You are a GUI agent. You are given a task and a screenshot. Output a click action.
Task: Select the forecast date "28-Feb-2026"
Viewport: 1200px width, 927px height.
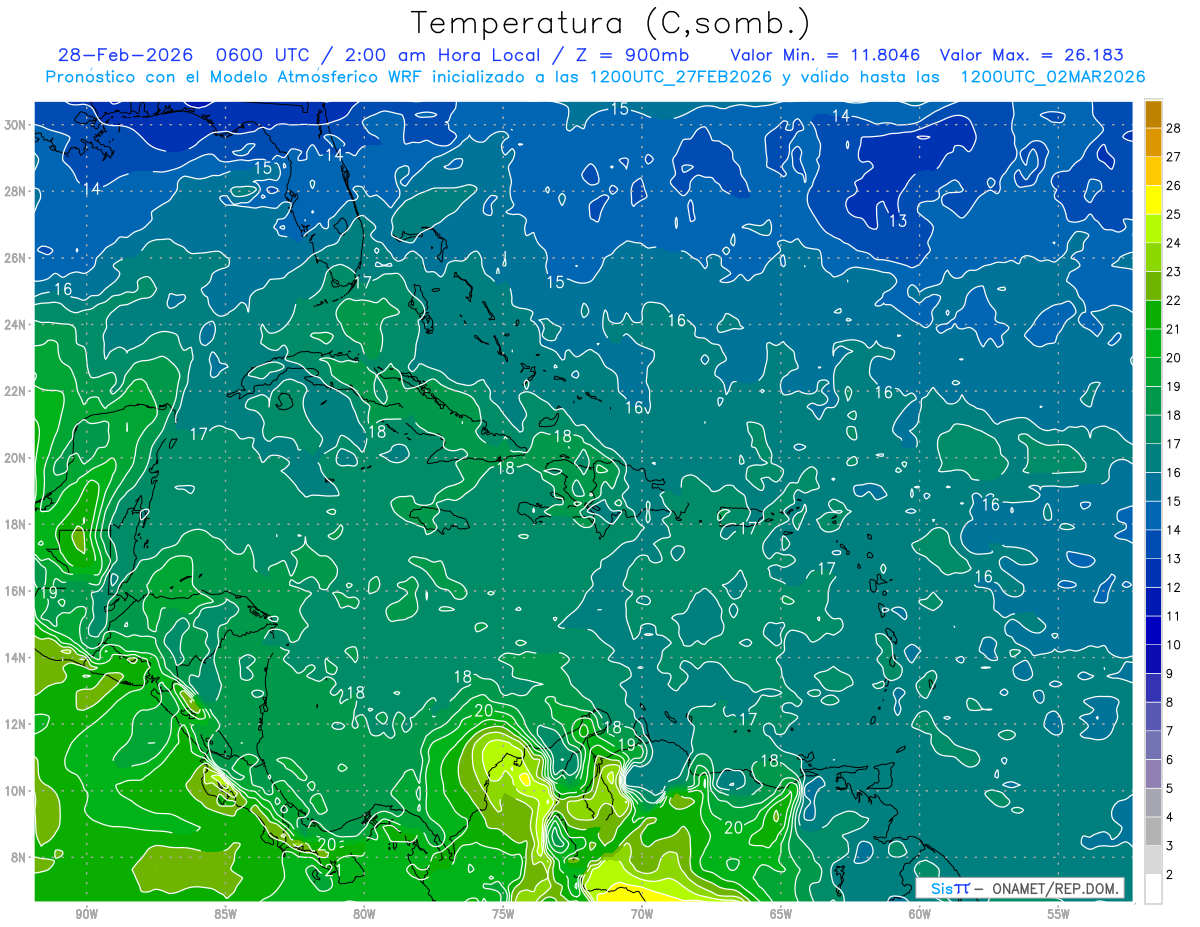(x=125, y=55)
